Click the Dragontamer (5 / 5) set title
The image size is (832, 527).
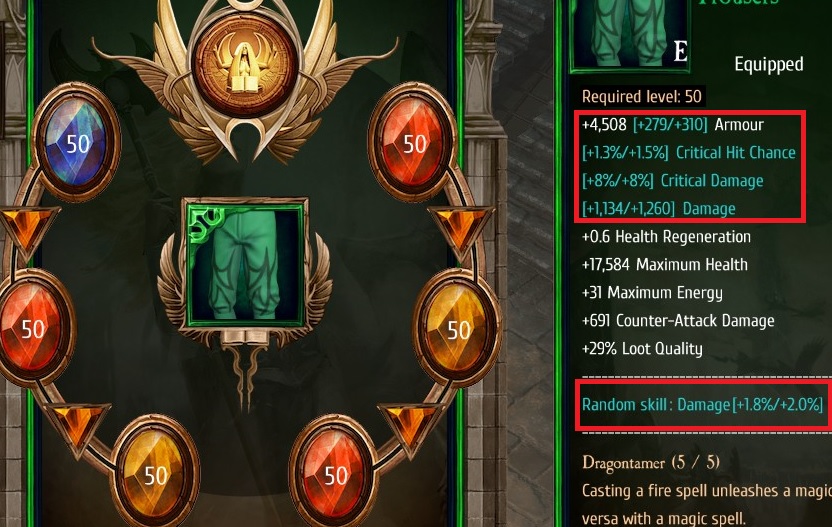tap(651, 462)
